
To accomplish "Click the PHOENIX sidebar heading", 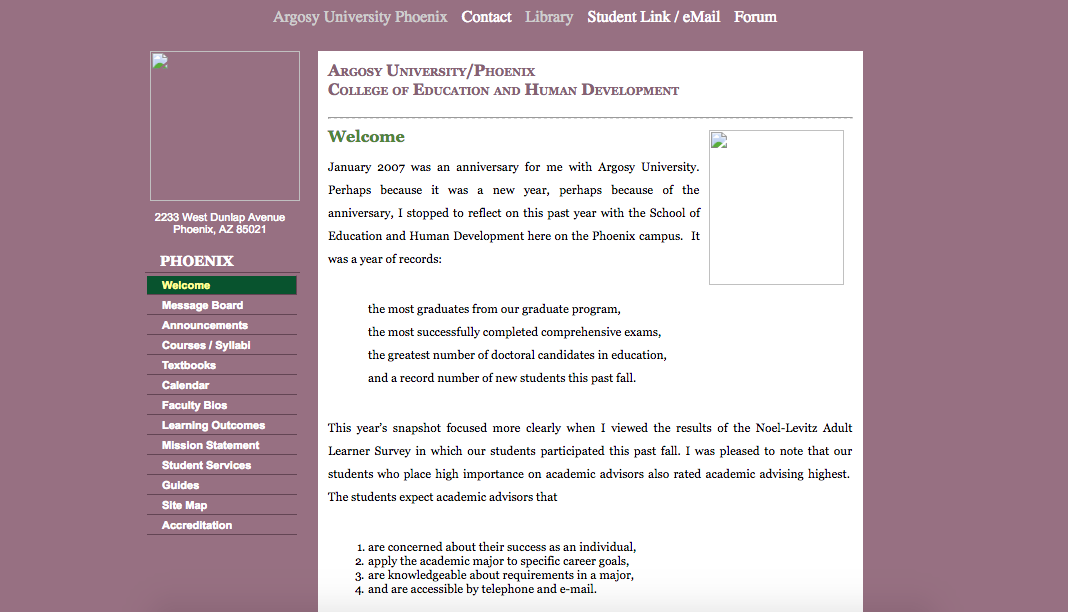I will point(196,261).
